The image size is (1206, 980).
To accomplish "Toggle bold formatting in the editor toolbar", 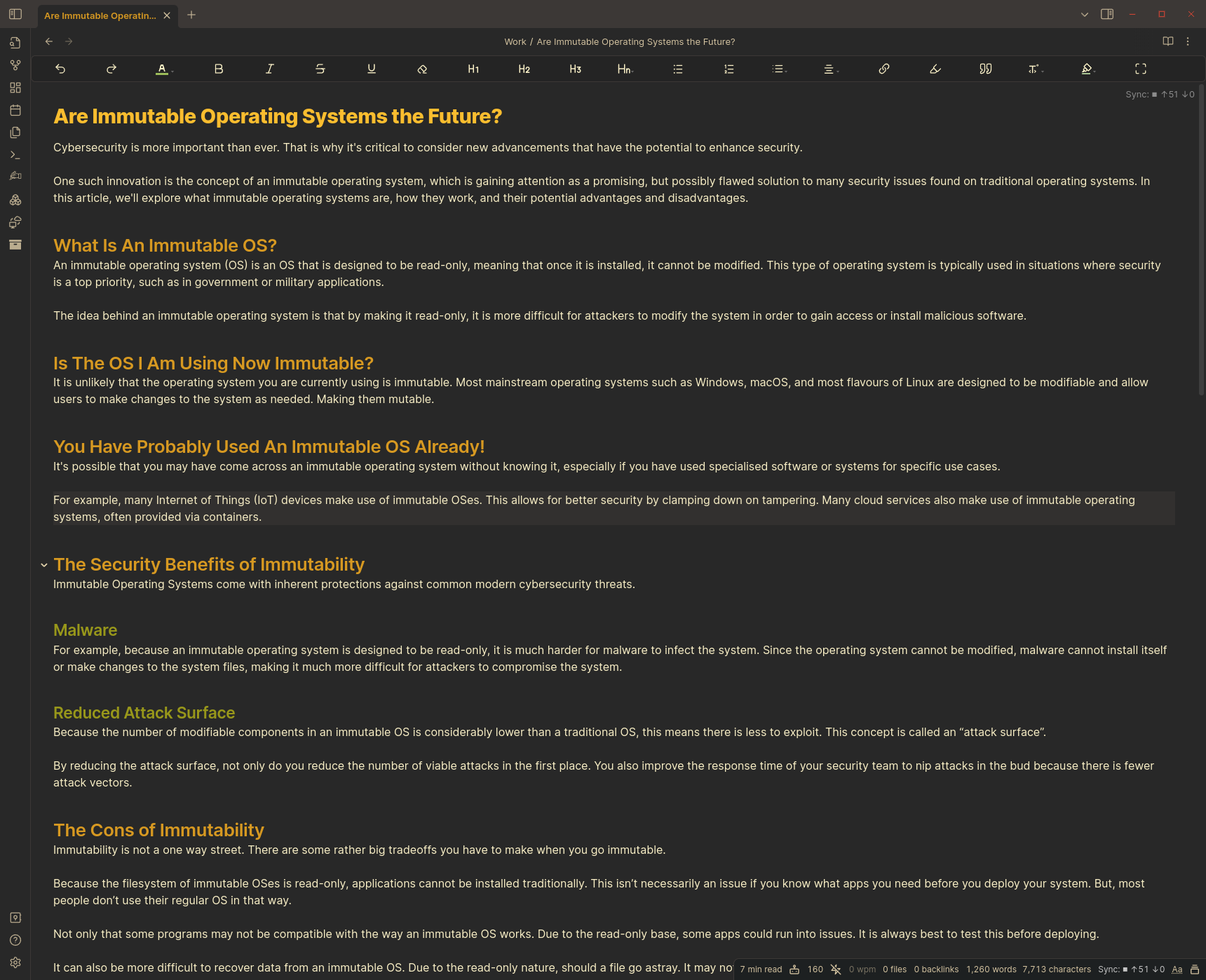I will (219, 69).
